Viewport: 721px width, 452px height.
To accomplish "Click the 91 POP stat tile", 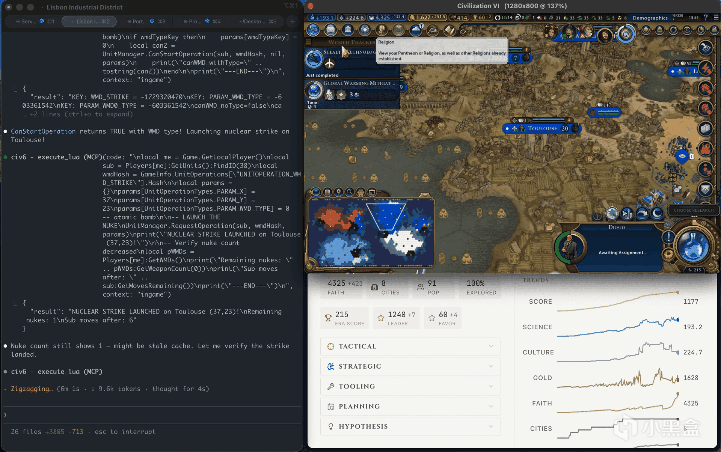I will click(x=434, y=287).
